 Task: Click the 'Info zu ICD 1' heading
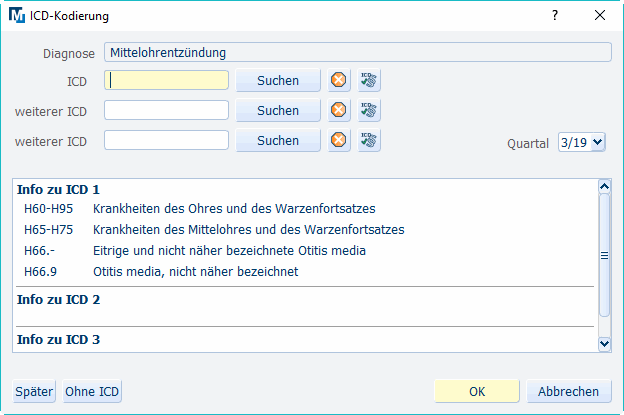click(x=58, y=189)
